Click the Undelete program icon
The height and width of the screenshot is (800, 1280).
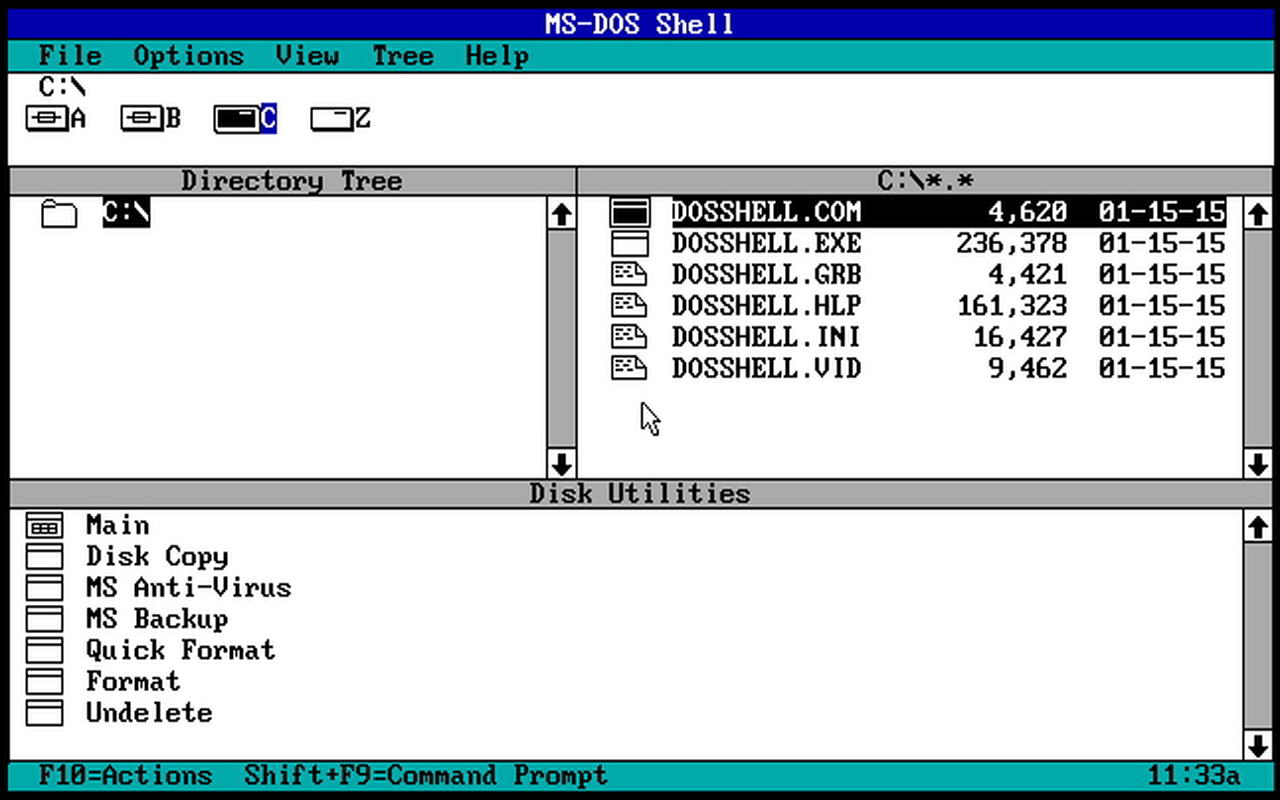[x=44, y=713]
